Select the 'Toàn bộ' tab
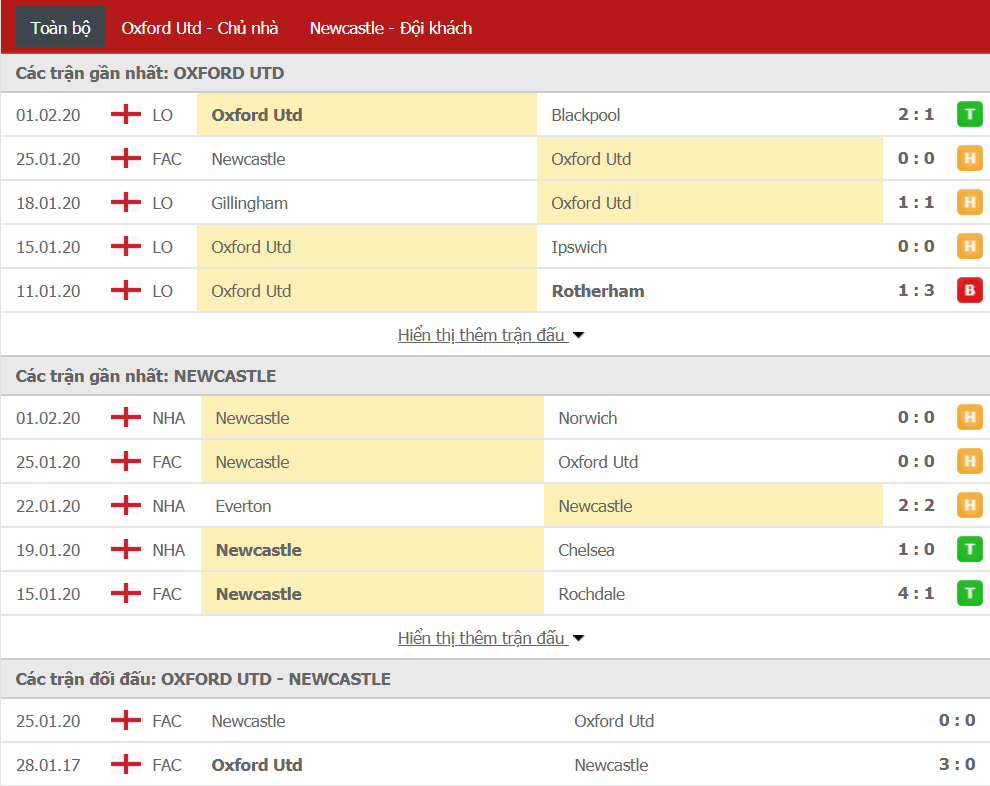This screenshot has width=990, height=786. point(61,28)
